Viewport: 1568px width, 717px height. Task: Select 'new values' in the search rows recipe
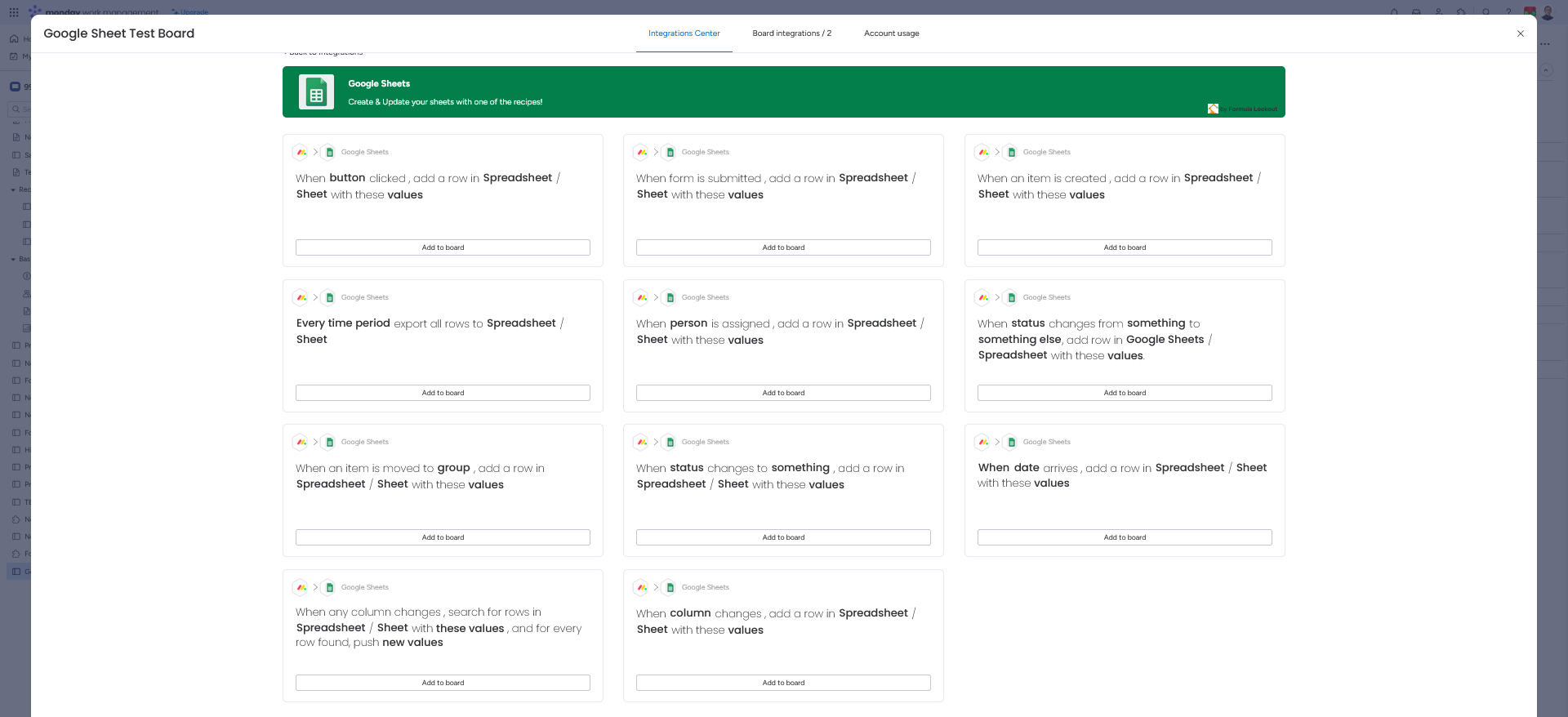pyautogui.click(x=412, y=643)
